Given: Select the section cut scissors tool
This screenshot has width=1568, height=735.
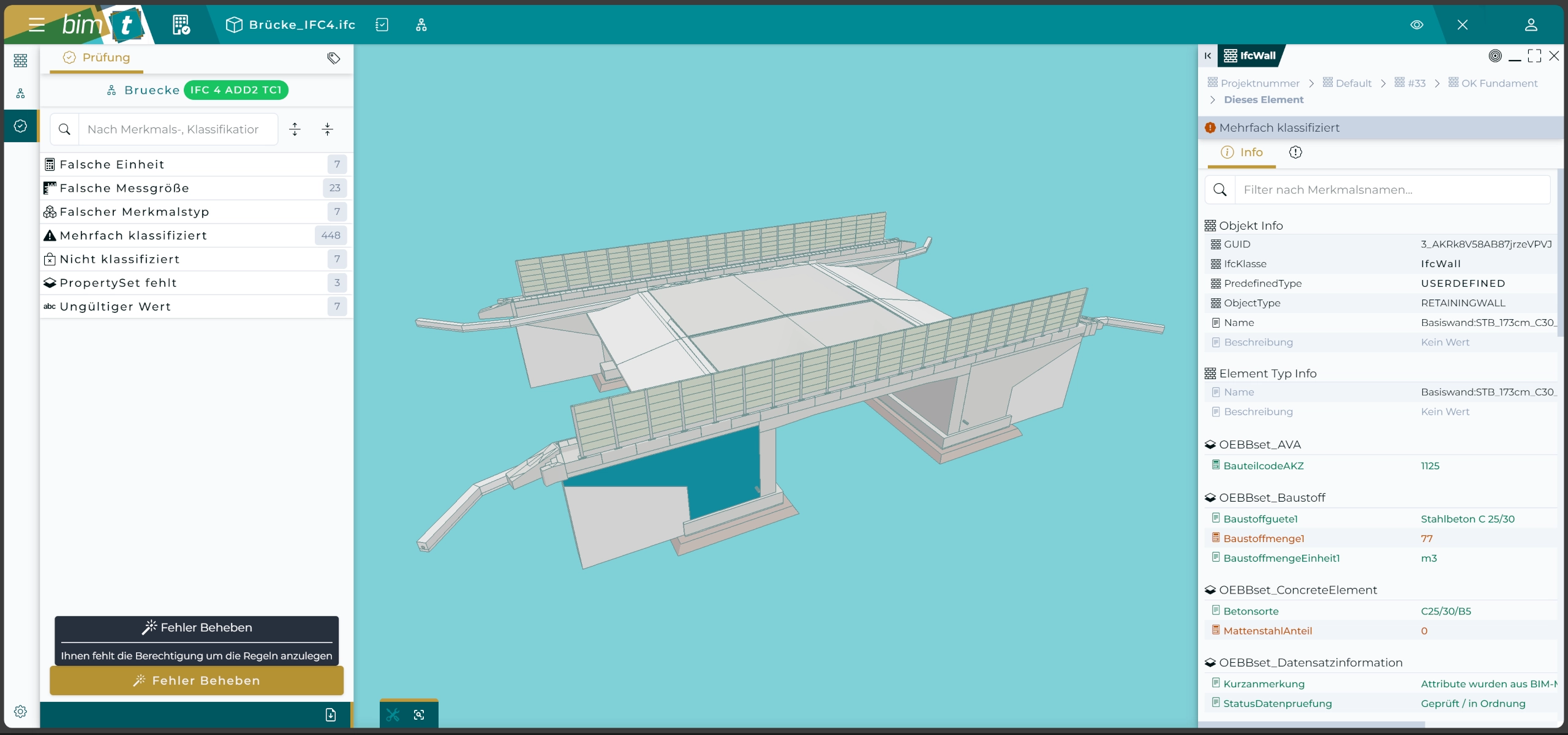Looking at the screenshot, I should click(393, 715).
